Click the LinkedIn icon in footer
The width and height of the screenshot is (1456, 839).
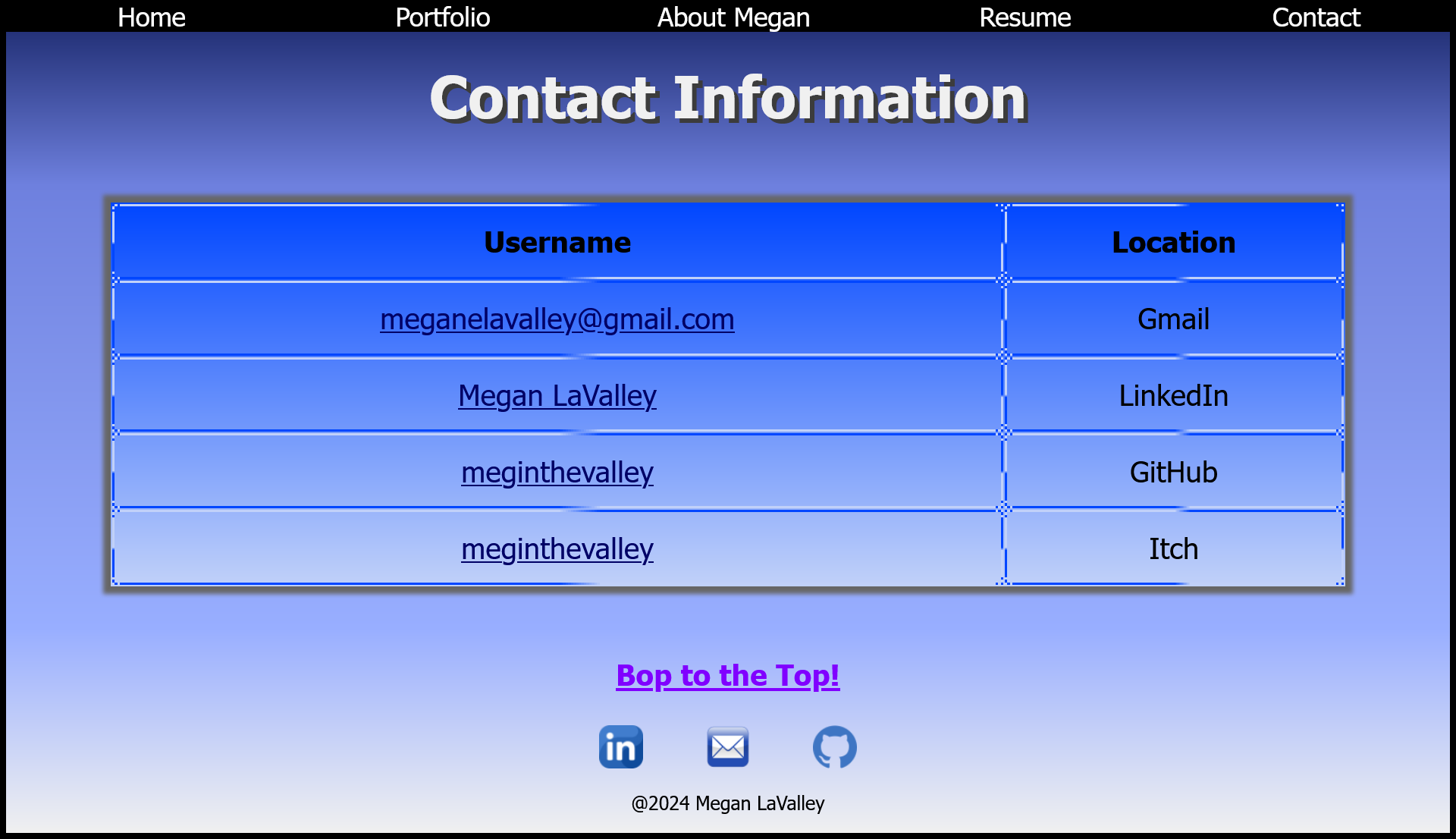tap(622, 746)
